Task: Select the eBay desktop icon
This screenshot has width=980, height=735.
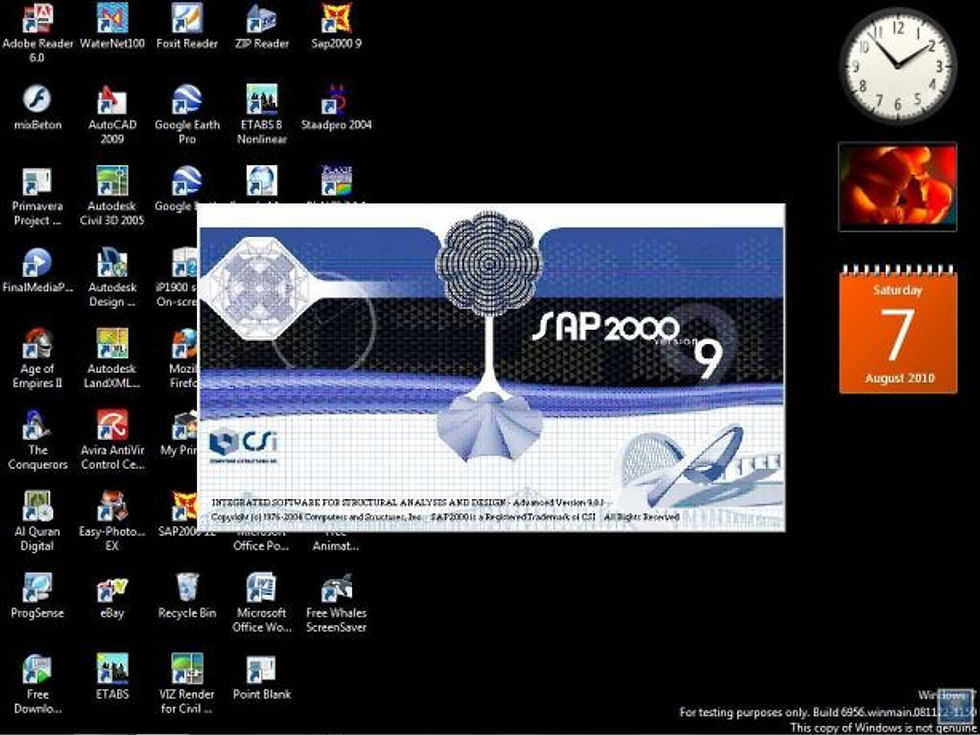Action: [112, 596]
